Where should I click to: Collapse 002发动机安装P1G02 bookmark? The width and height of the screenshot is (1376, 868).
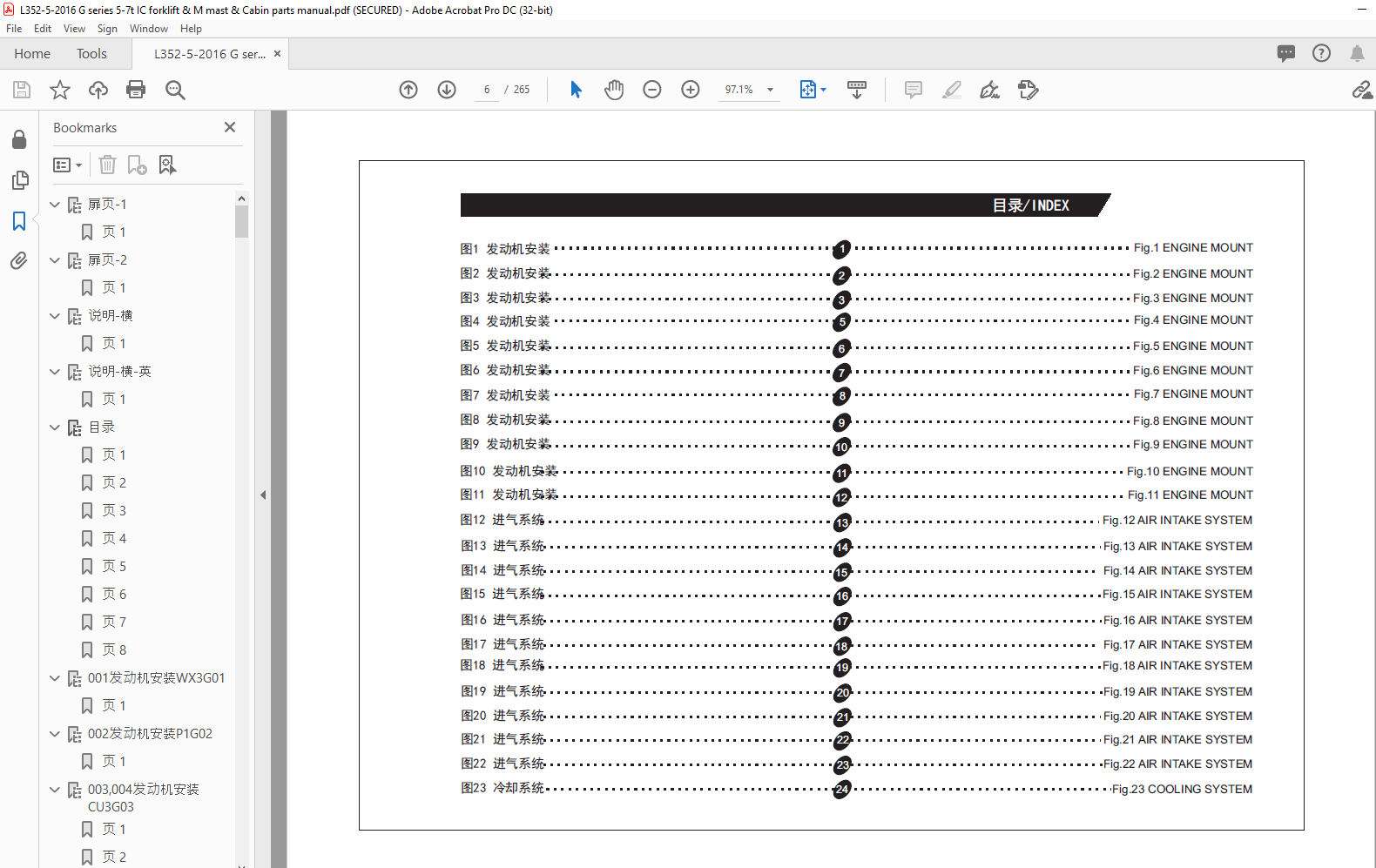coord(55,734)
